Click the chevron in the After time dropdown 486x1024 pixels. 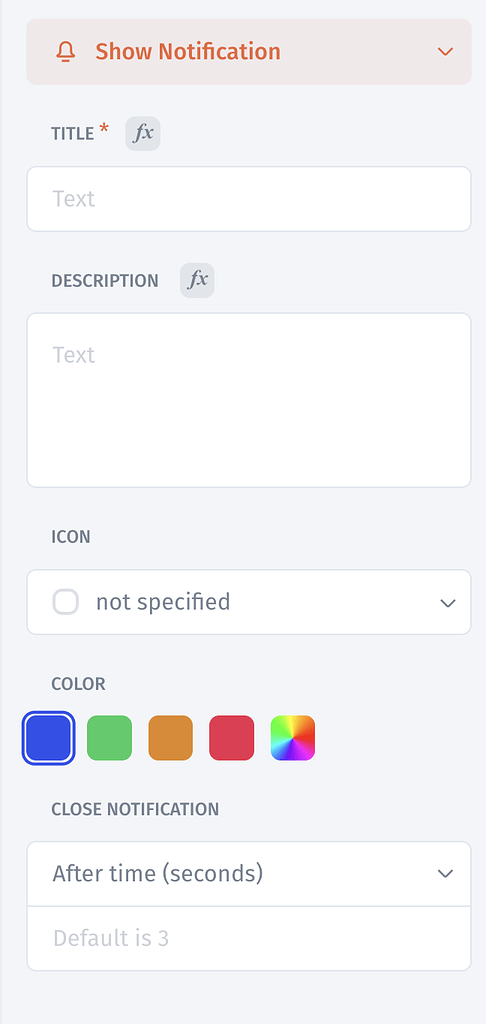tap(446, 874)
